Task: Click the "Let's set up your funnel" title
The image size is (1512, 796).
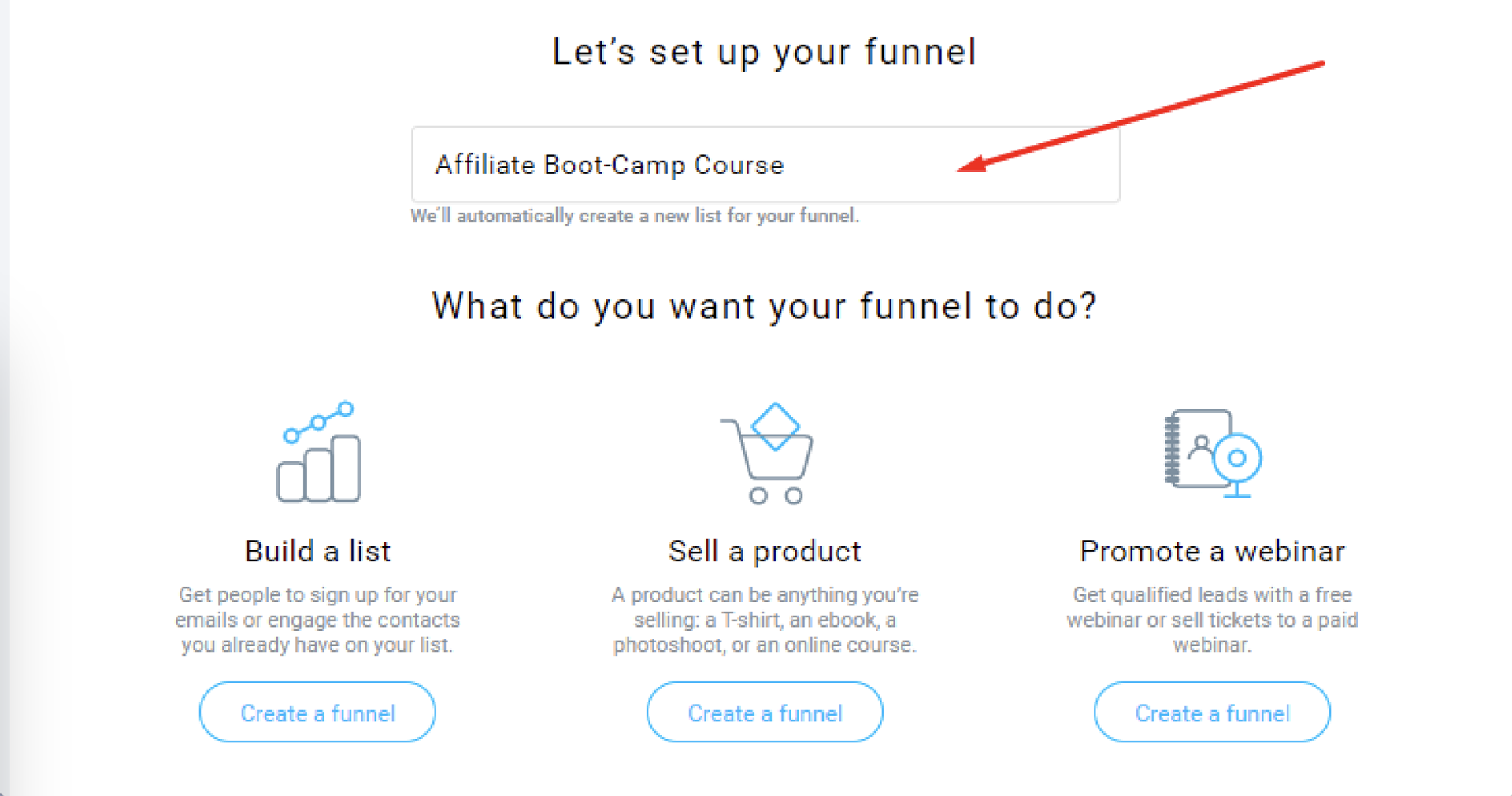Action: (764, 52)
